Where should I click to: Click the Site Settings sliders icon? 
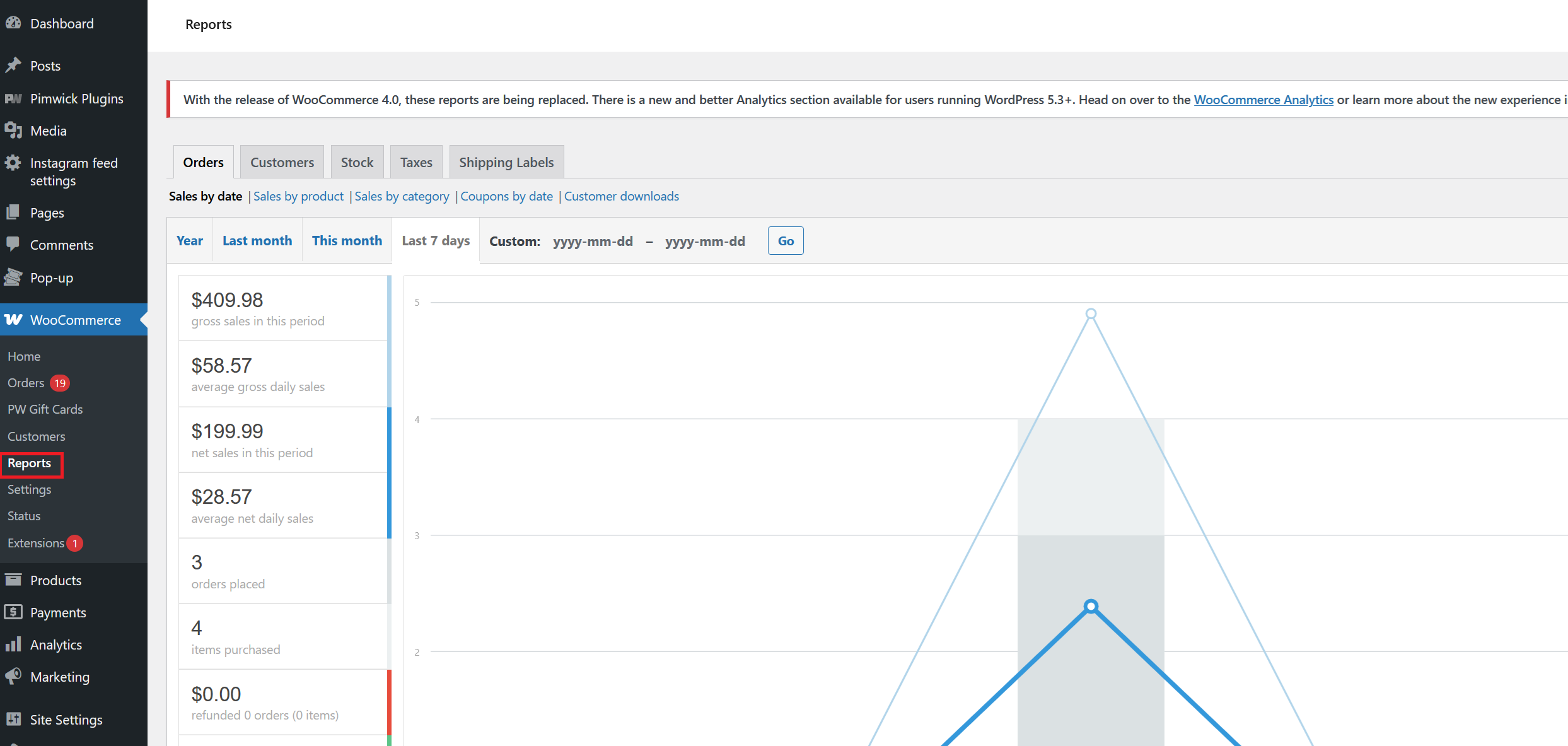(x=13, y=720)
